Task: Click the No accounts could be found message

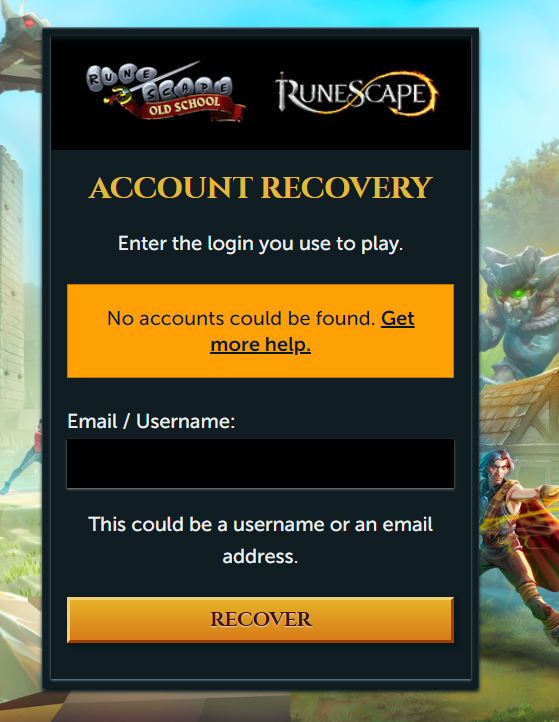Action: point(241,318)
